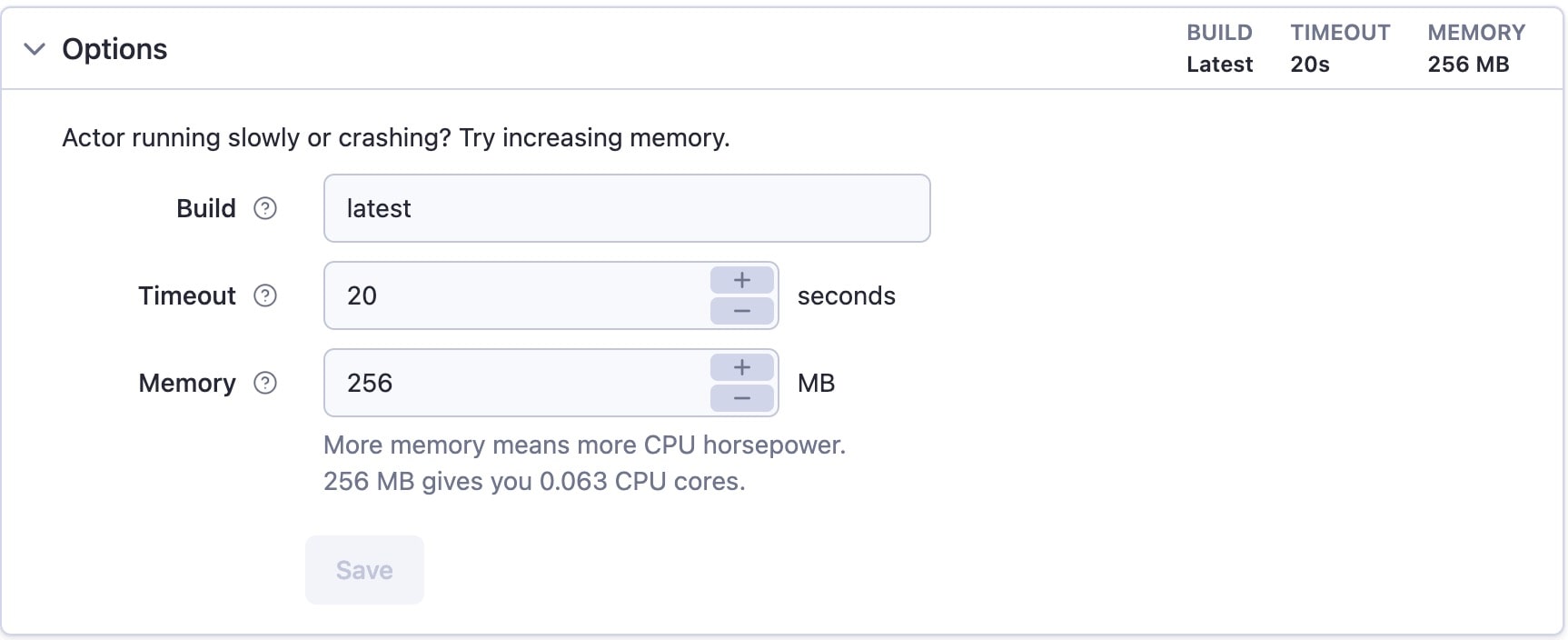Viewport: 1568px width, 640px height.
Task: Click the Build field label
Action: click(206, 209)
